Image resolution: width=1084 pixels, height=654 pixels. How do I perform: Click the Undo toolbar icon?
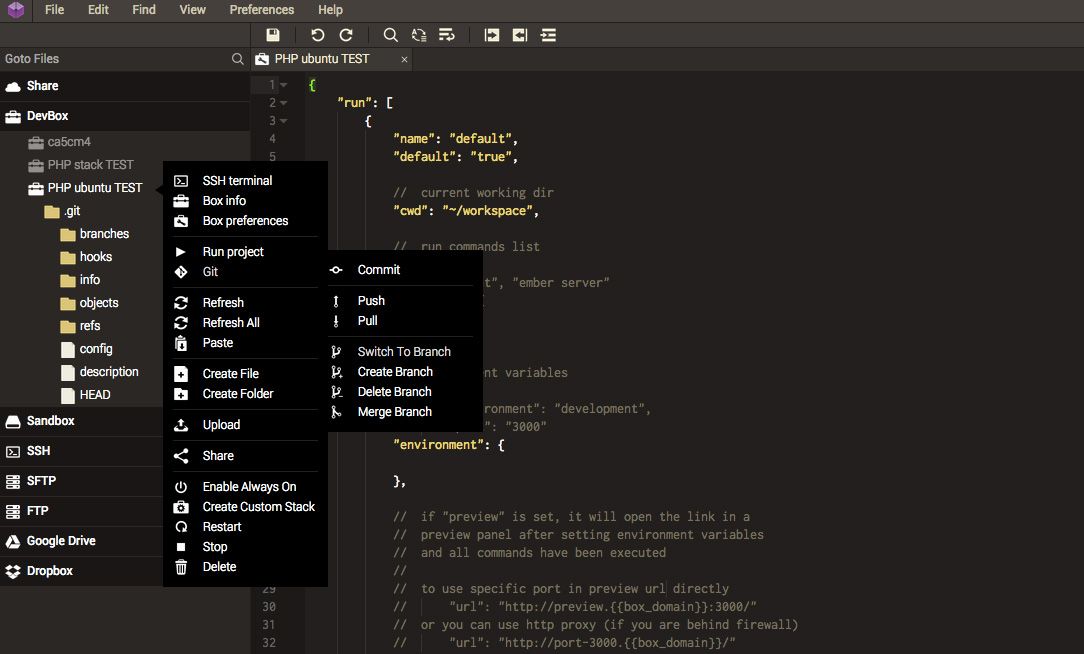[317, 34]
